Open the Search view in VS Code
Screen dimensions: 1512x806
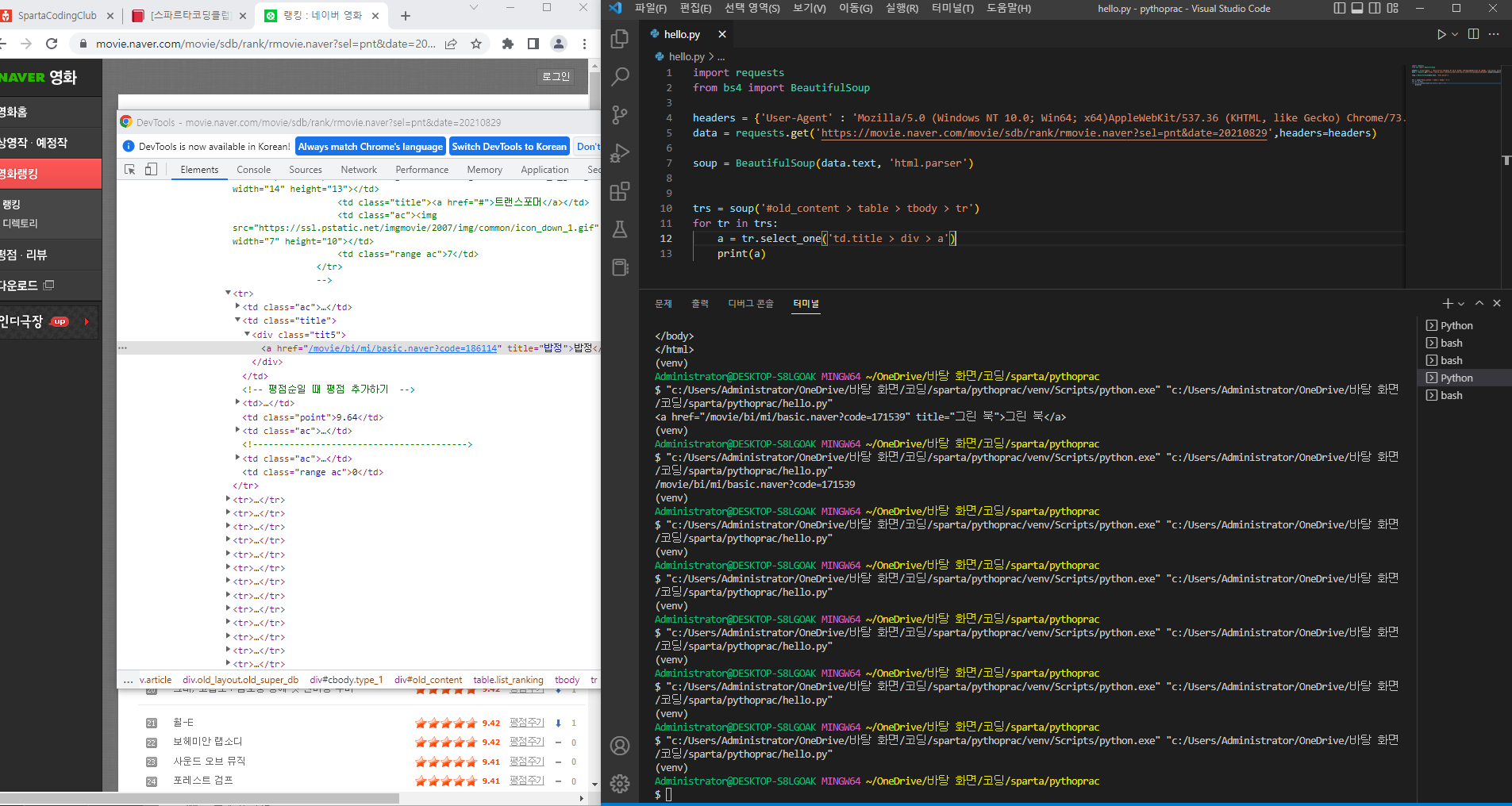(x=620, y=77)
